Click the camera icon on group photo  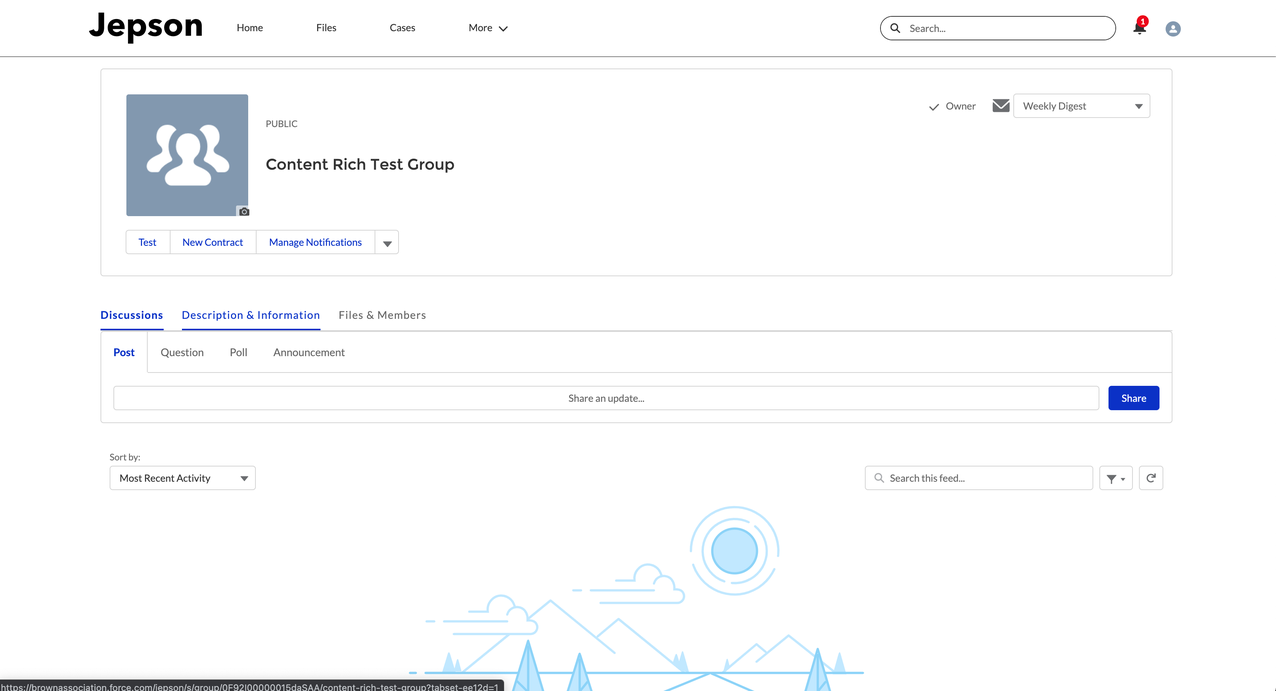[243, 211]
